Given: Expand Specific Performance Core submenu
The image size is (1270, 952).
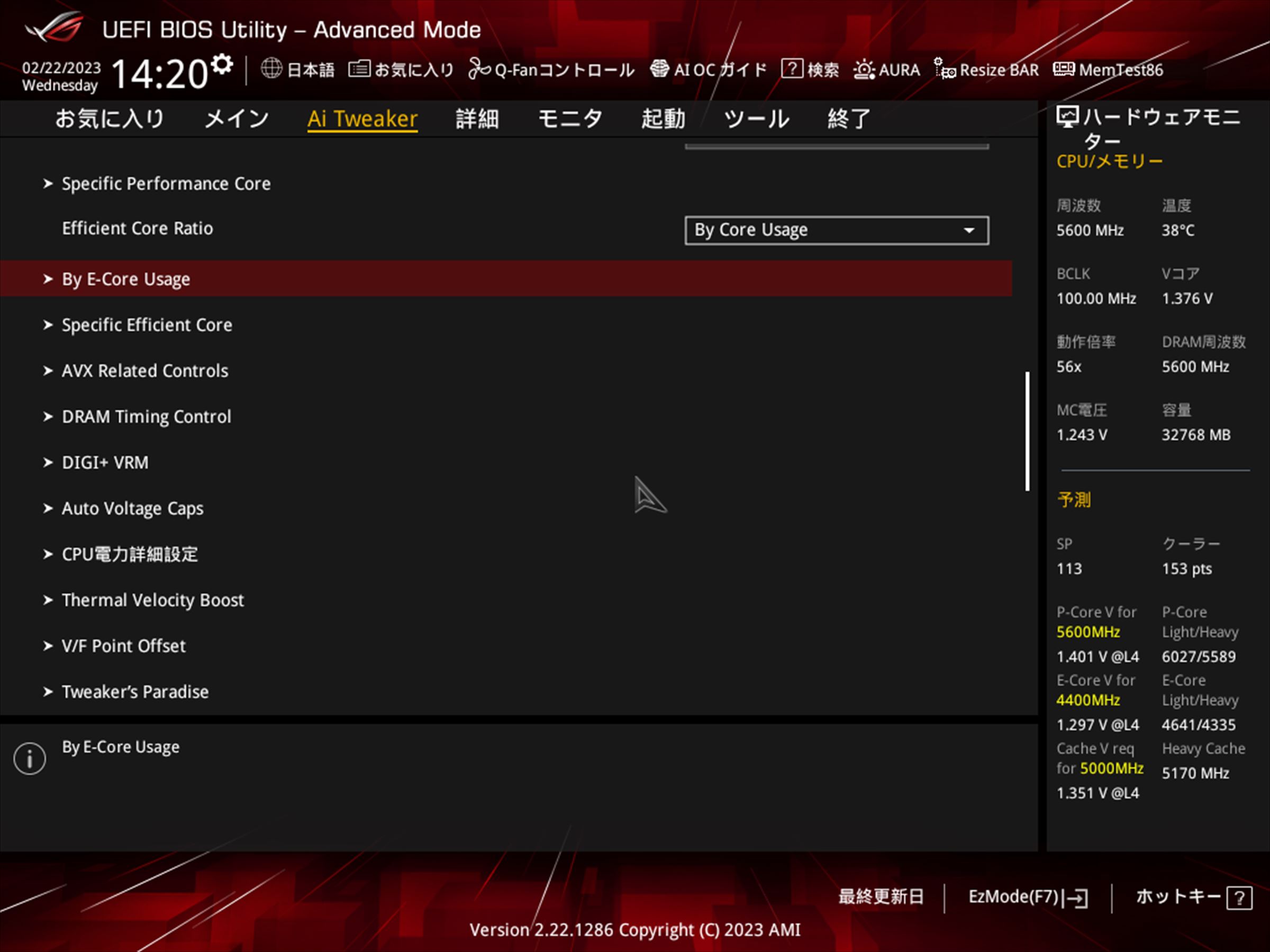Looking at the screenshot, I should pos(165,184).
